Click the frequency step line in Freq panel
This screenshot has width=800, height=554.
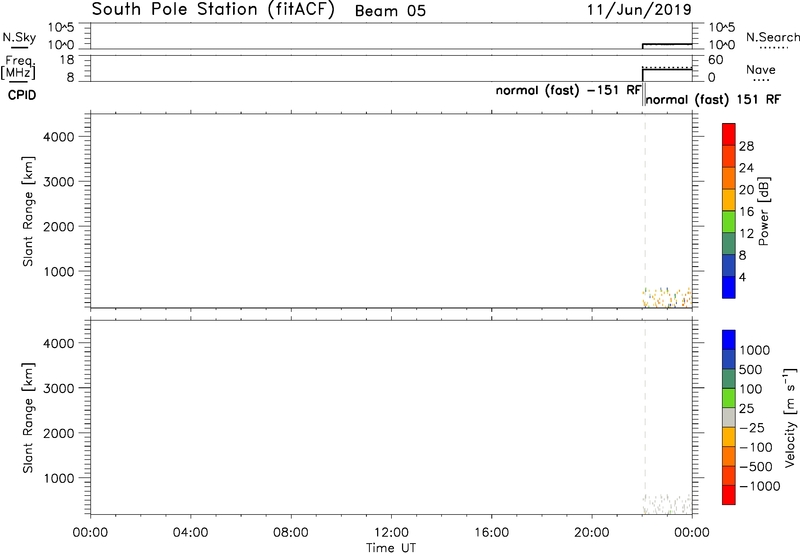[x=667, y=69]
